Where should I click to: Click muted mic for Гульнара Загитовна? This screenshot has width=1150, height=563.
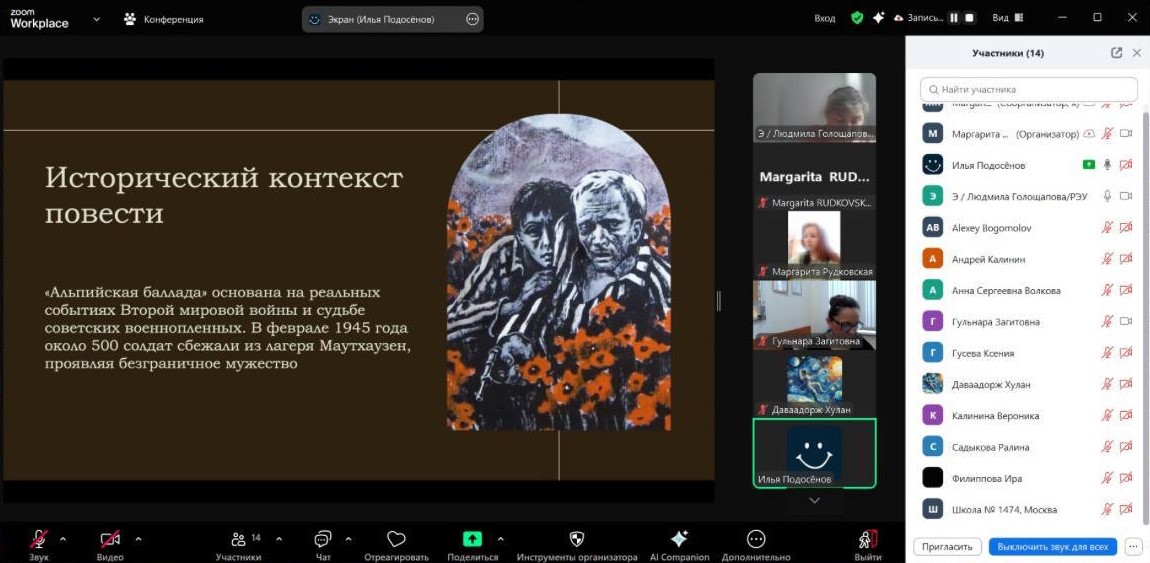click(1107, 321)
